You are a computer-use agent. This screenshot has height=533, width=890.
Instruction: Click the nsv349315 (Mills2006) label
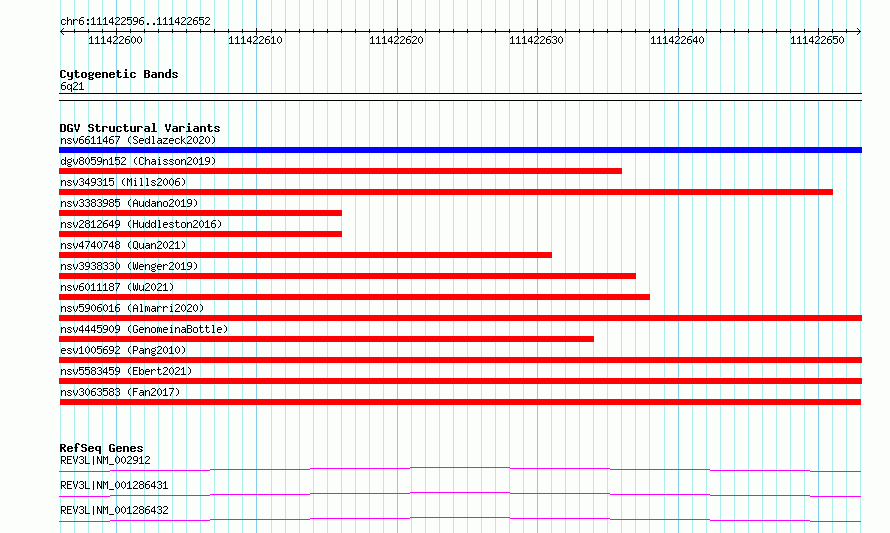pyautogui.click(x=123, y=182)
